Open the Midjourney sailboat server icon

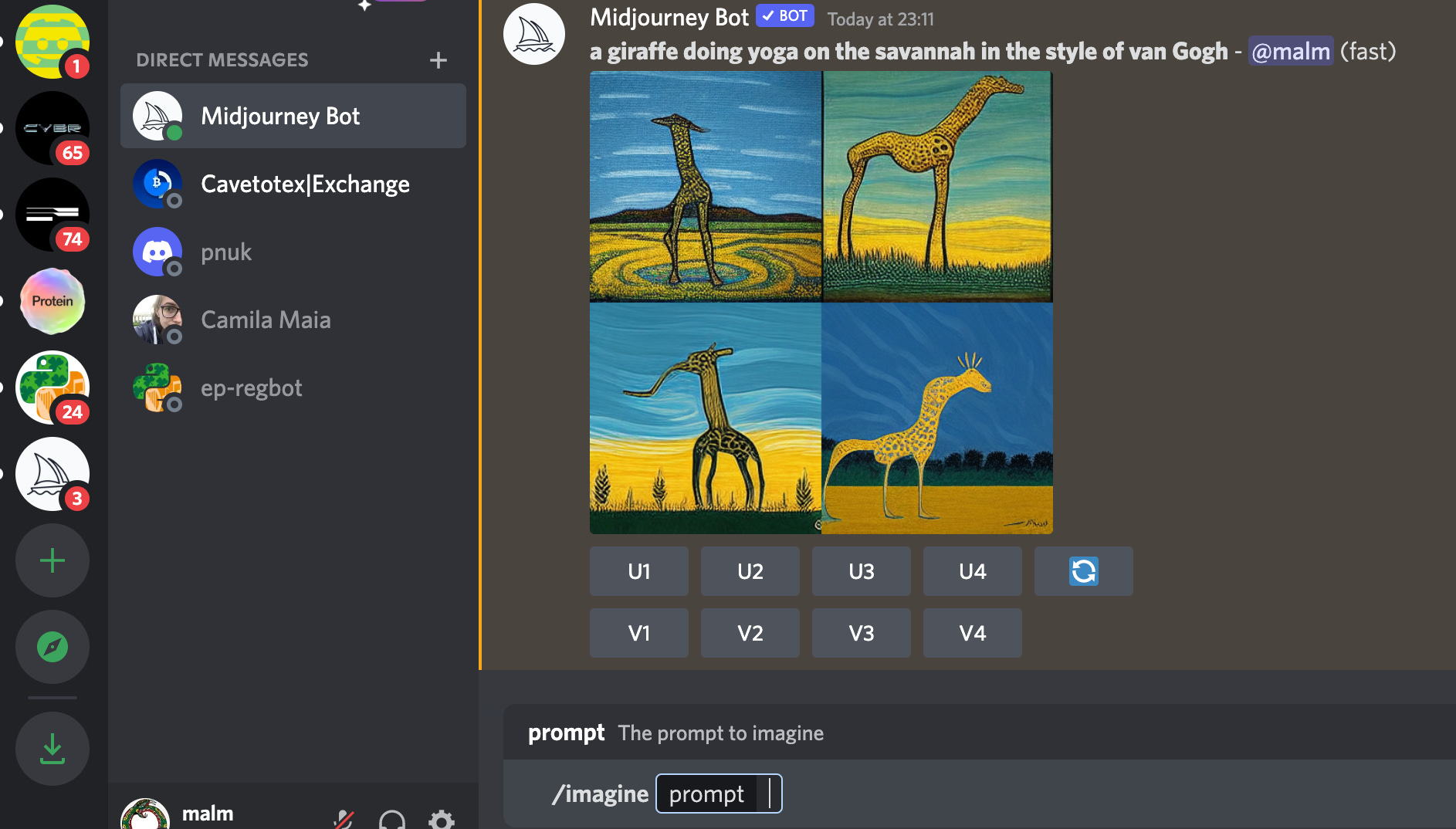[x=52, y=474]
